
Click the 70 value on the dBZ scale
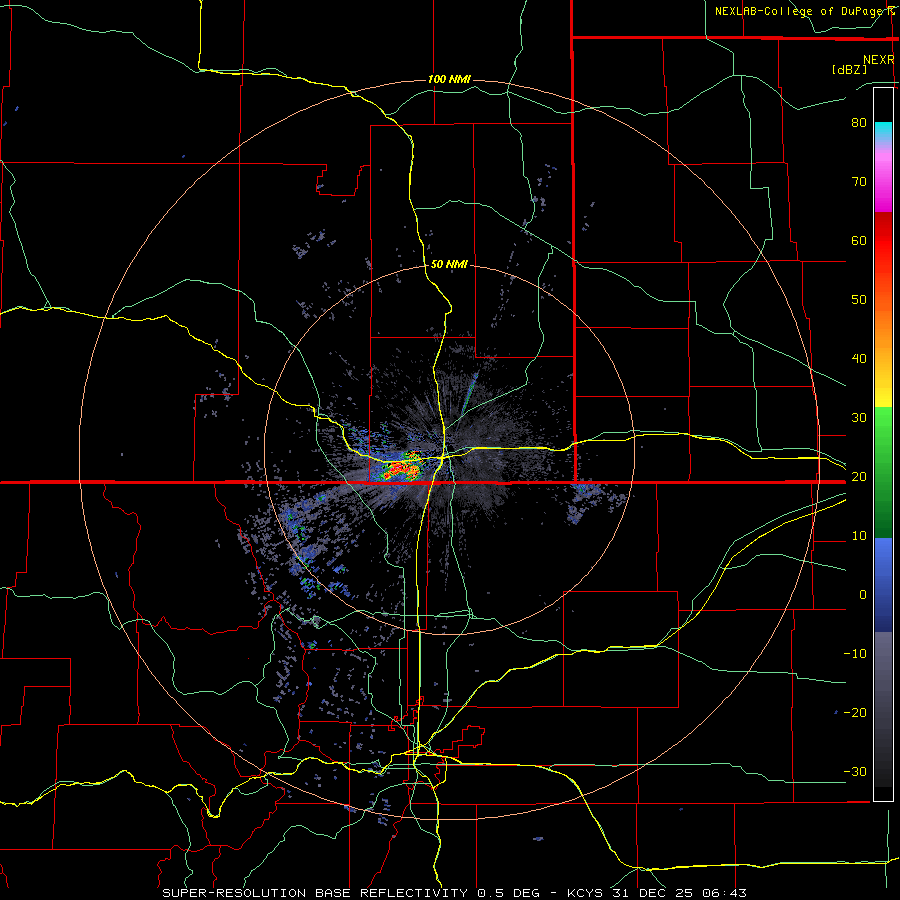pyautogui.click(x=859, y=182)
